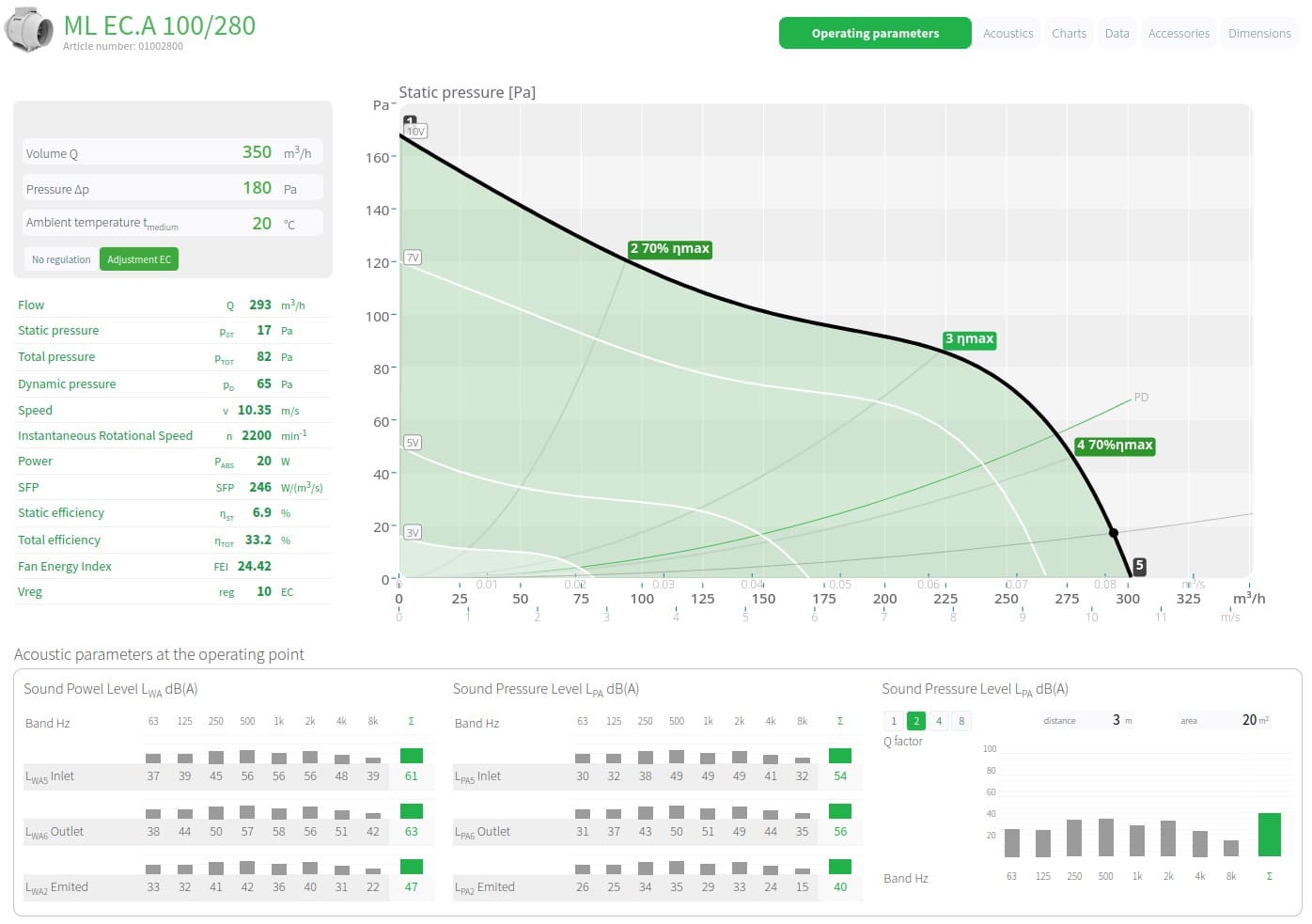Click the operating point dot on curve

point(1114,533)
